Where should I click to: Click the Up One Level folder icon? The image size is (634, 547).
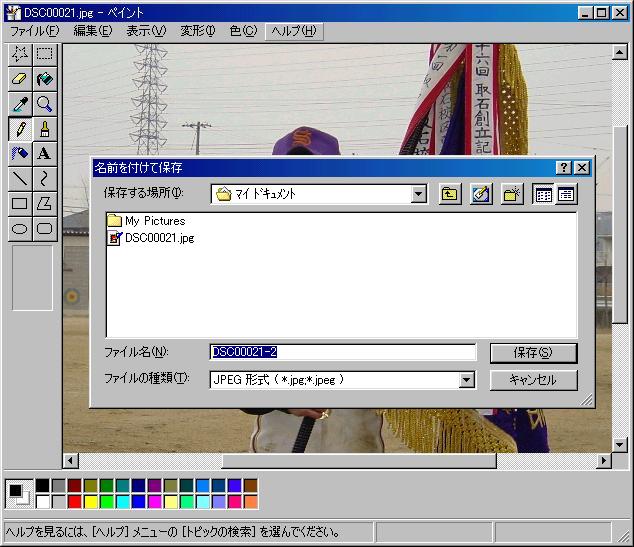450,194
